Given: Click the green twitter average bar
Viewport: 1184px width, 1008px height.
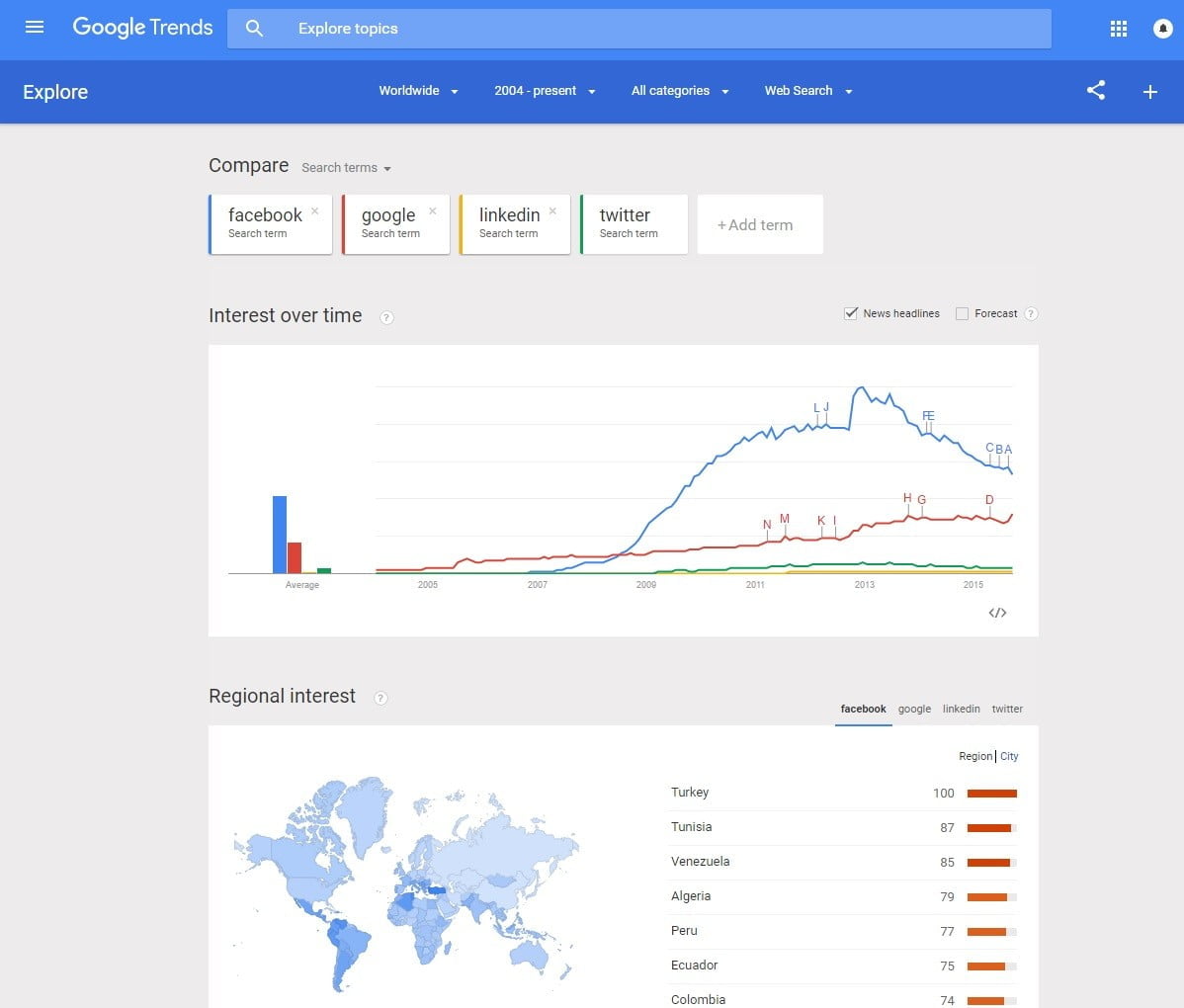Looking at the screenshot, I should coord(324,571).
